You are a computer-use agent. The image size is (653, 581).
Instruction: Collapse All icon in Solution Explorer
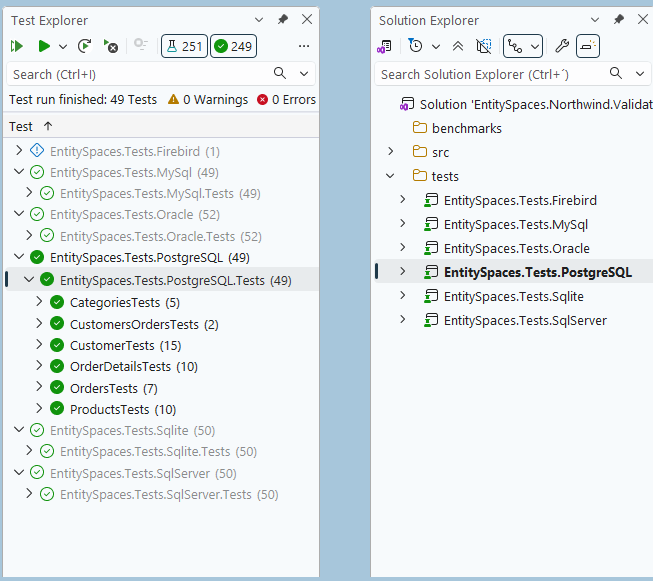pyautogui.click(x=458, y=46)
